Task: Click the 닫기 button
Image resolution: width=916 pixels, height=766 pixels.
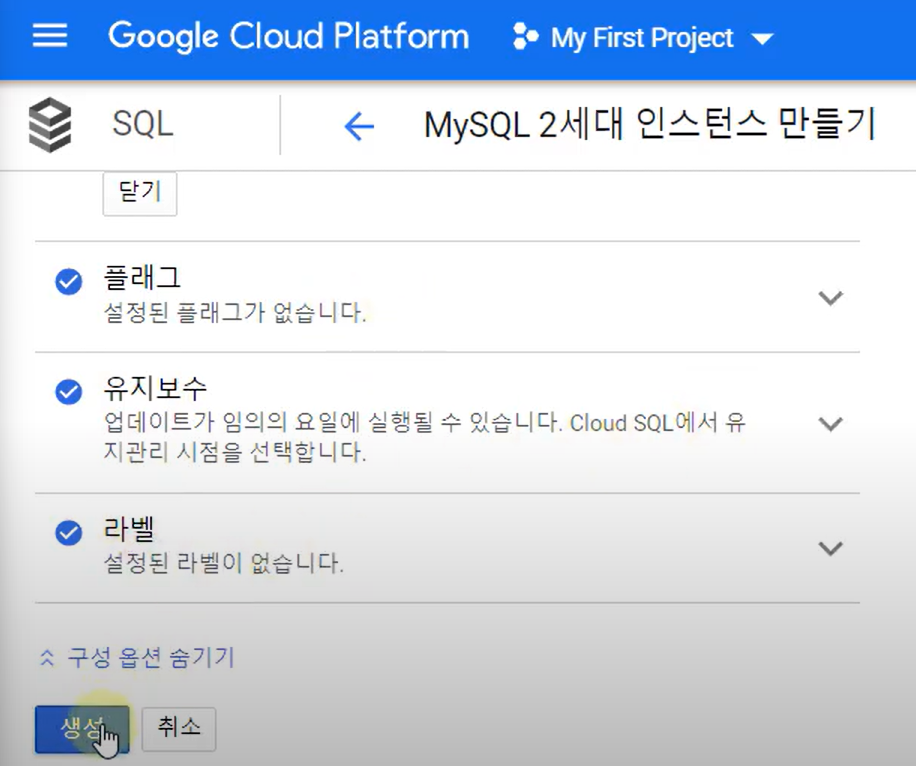Action: pyautogui.click(x=140, y=193)
